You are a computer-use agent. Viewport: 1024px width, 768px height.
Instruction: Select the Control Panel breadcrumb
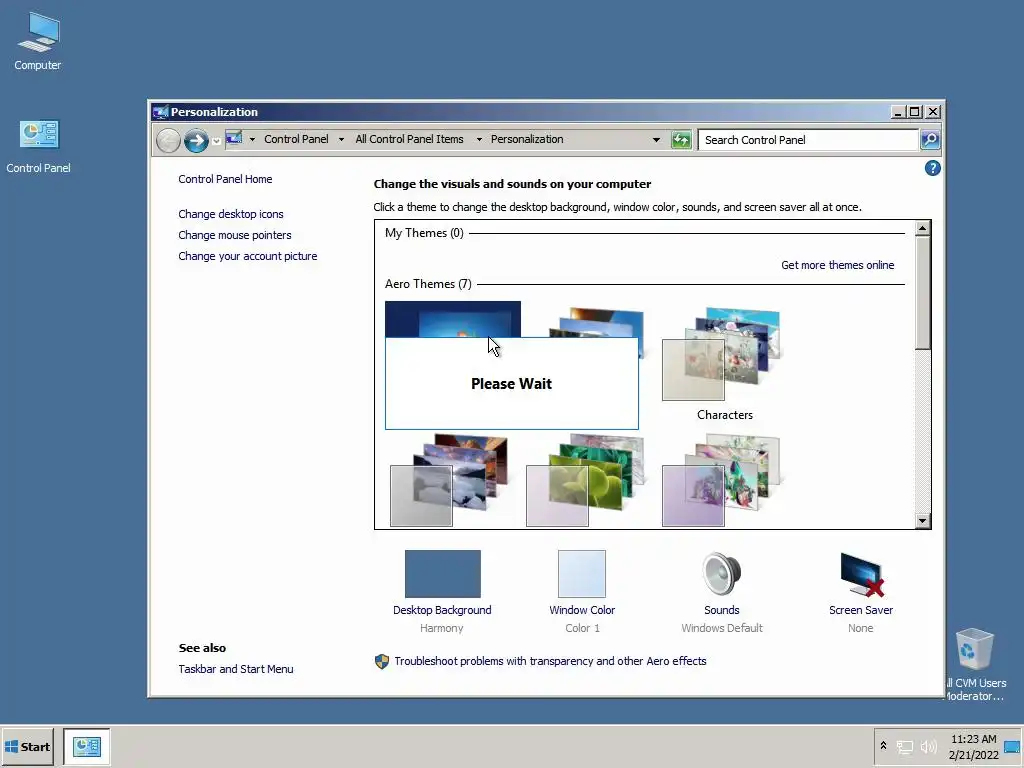[296, 139]
